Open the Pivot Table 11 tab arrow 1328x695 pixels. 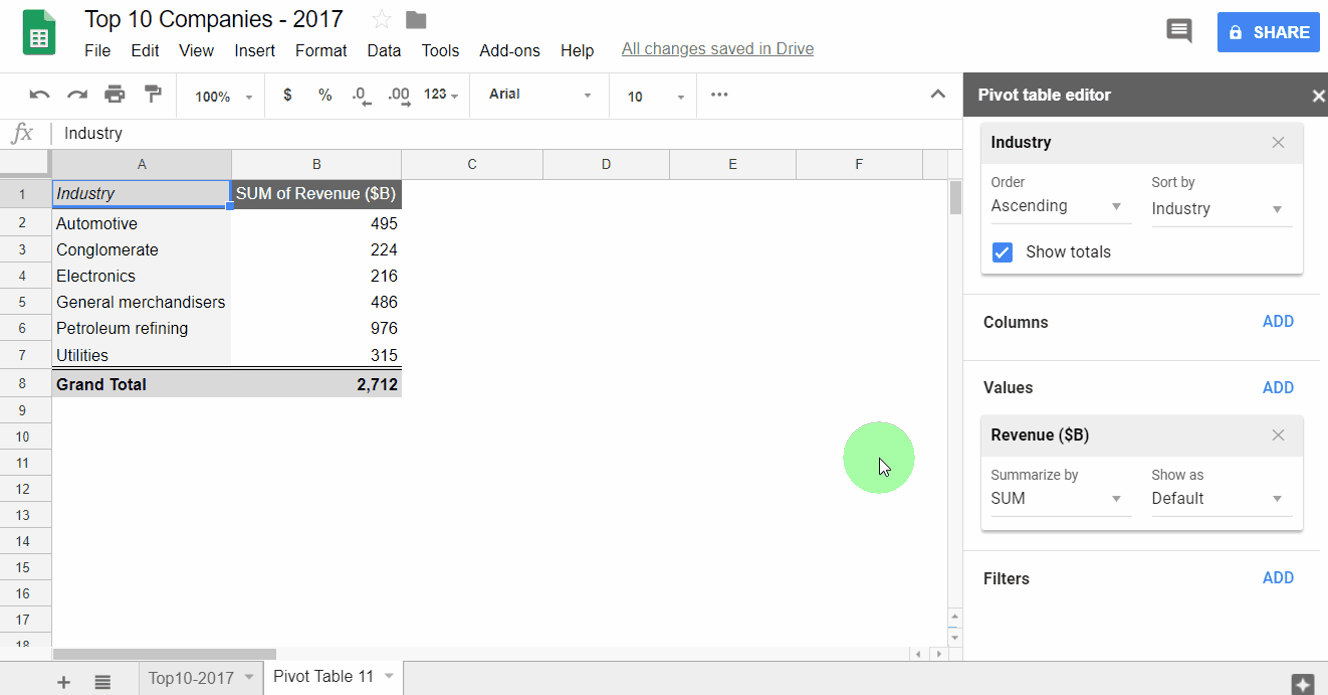click(388, 677)
